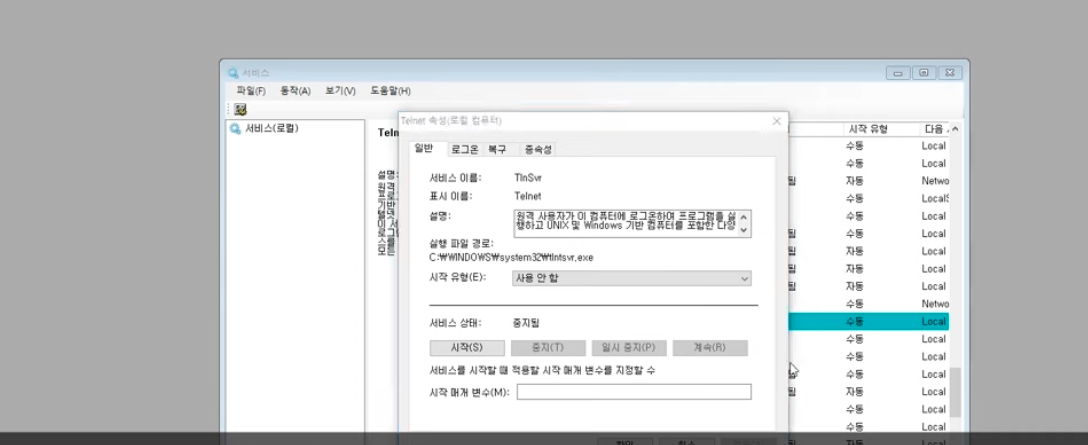Click the 중지(T) button
The width and height of the screenshot is (1088, 445).
pos(548,347)
